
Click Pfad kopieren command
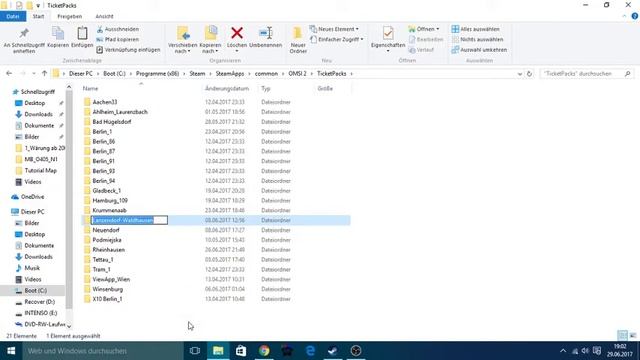[x=118, y=40]
